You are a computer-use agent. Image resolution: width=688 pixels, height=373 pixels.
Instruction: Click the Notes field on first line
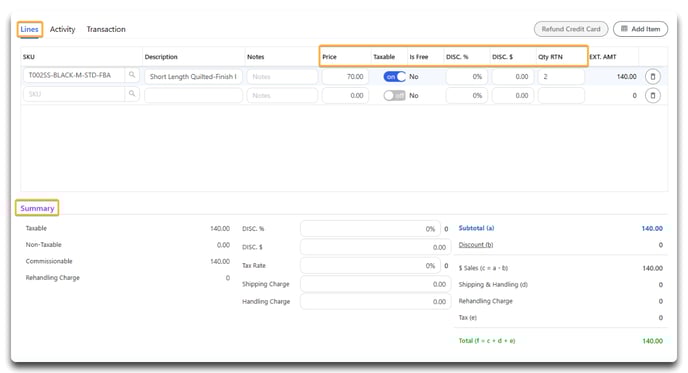click(x=282, y=76)
